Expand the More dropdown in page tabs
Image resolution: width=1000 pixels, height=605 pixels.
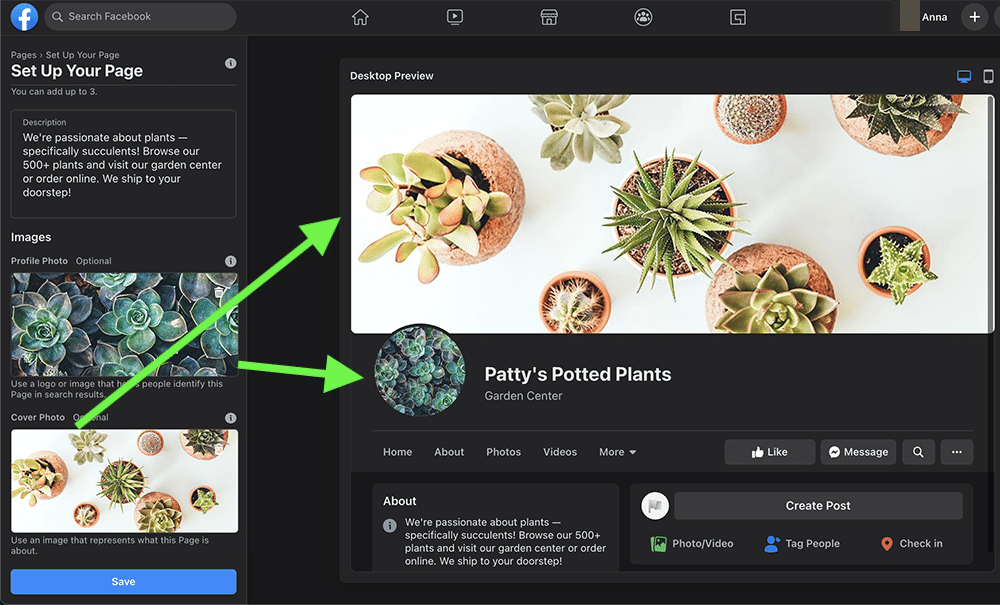tap(617, 452)
